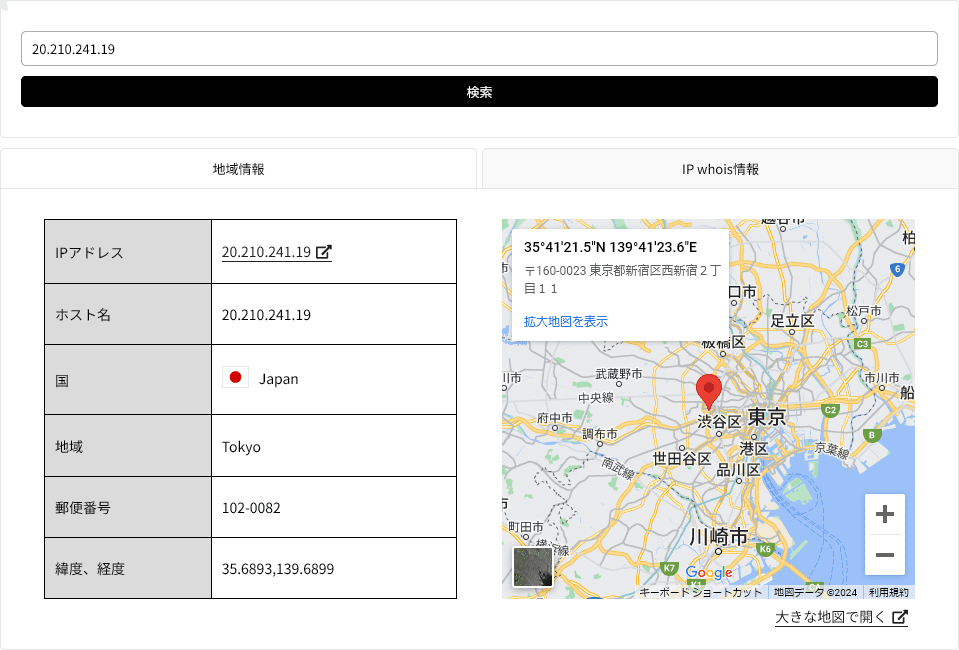Click the red map location pin
Screen dimensions: 959x650
pyautogui.click(x=709, y=391)
